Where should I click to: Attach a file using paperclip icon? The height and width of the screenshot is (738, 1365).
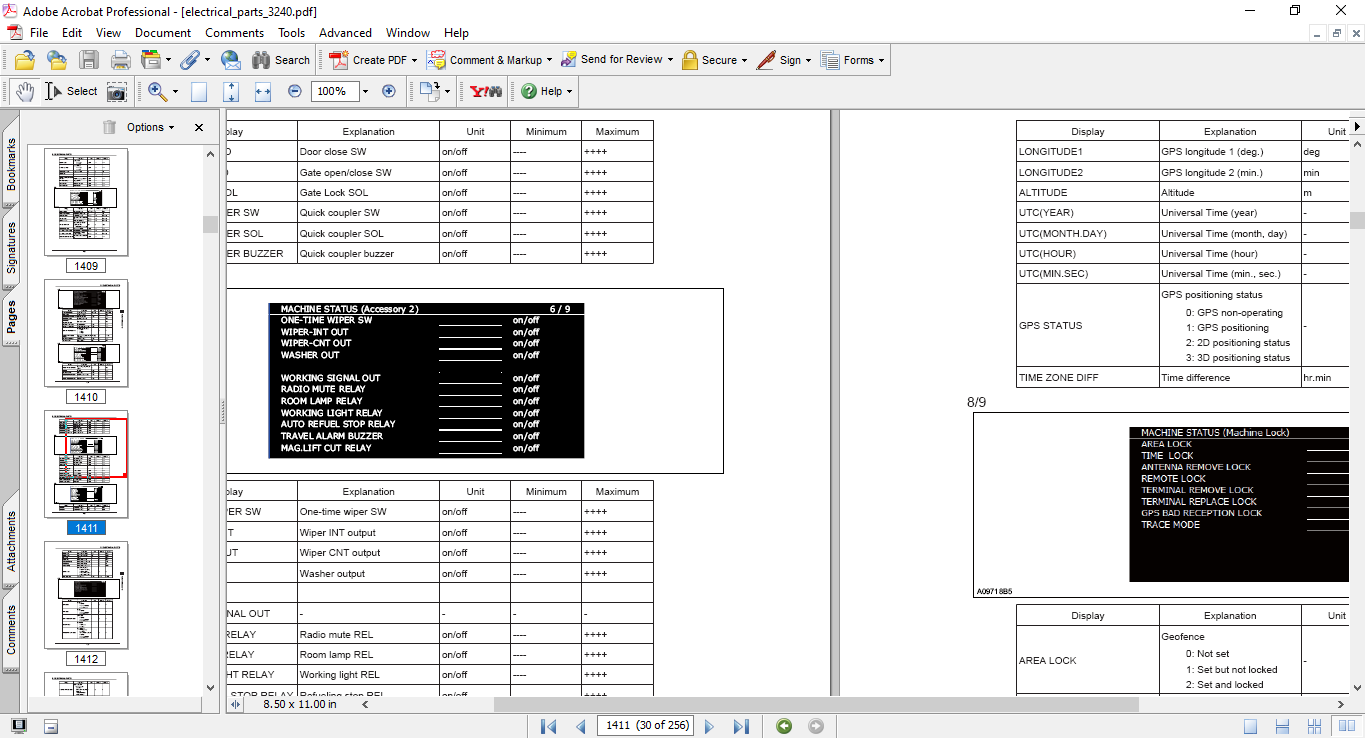(x=189, y=59)
